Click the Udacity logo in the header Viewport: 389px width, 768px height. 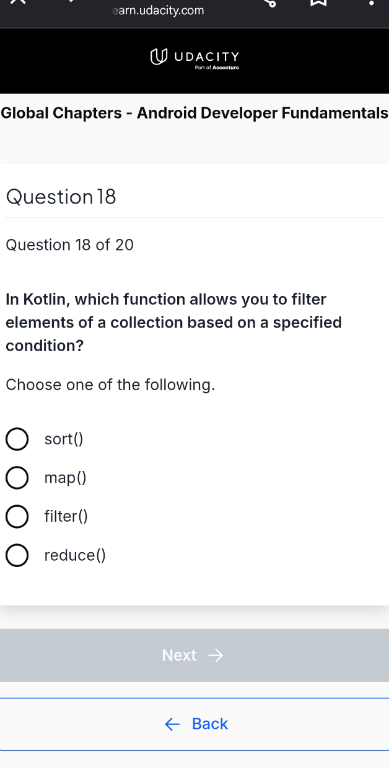click(x=194, y=57)
